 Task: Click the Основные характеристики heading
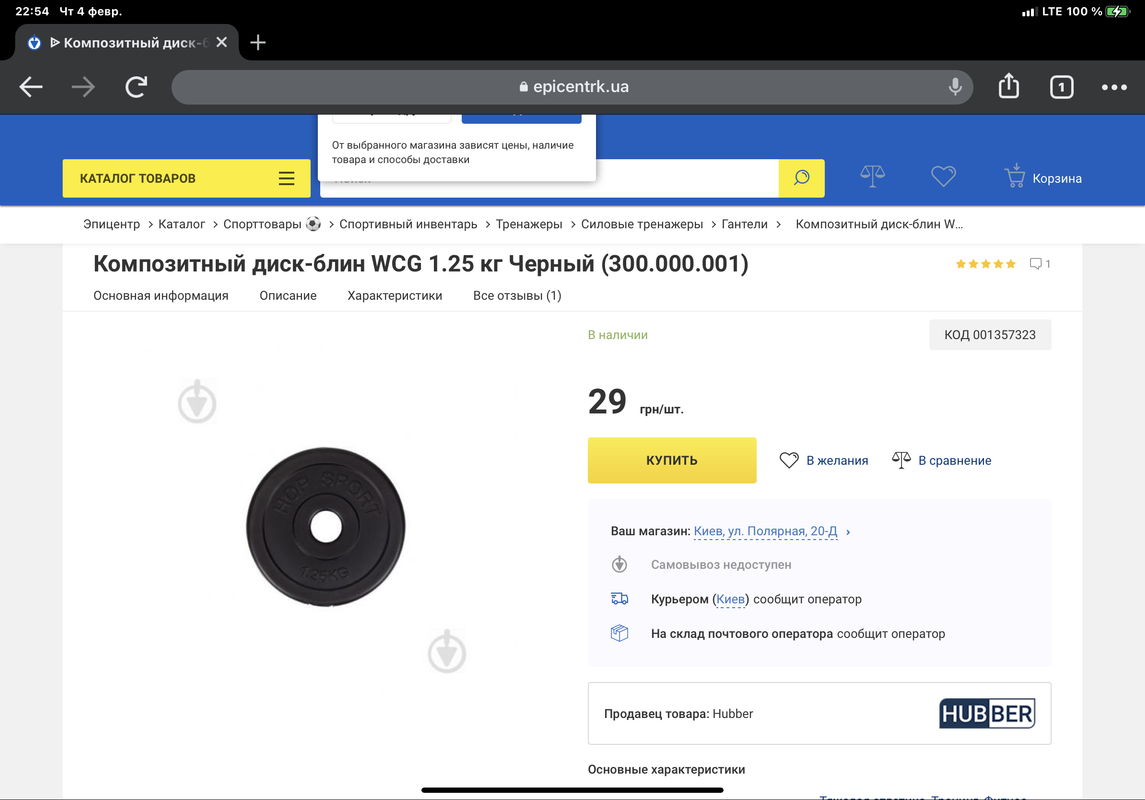point(667,769)
